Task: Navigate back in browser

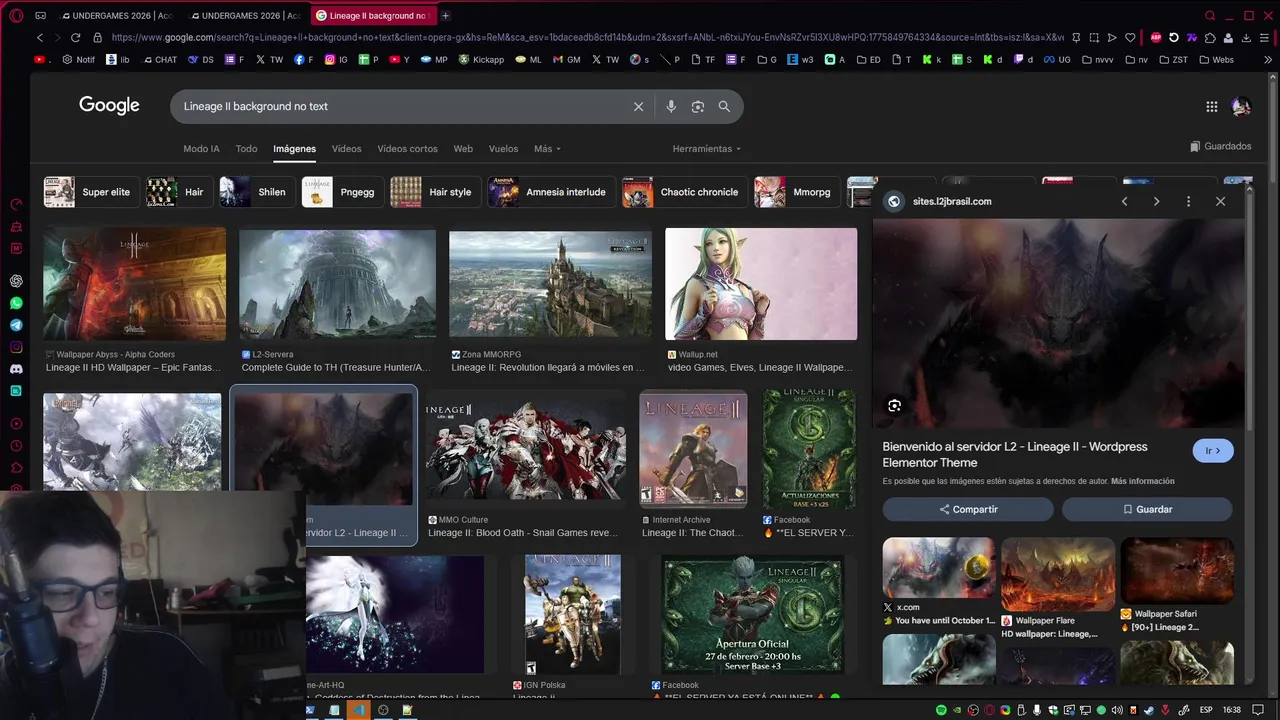Action: (x=40, y=38)
